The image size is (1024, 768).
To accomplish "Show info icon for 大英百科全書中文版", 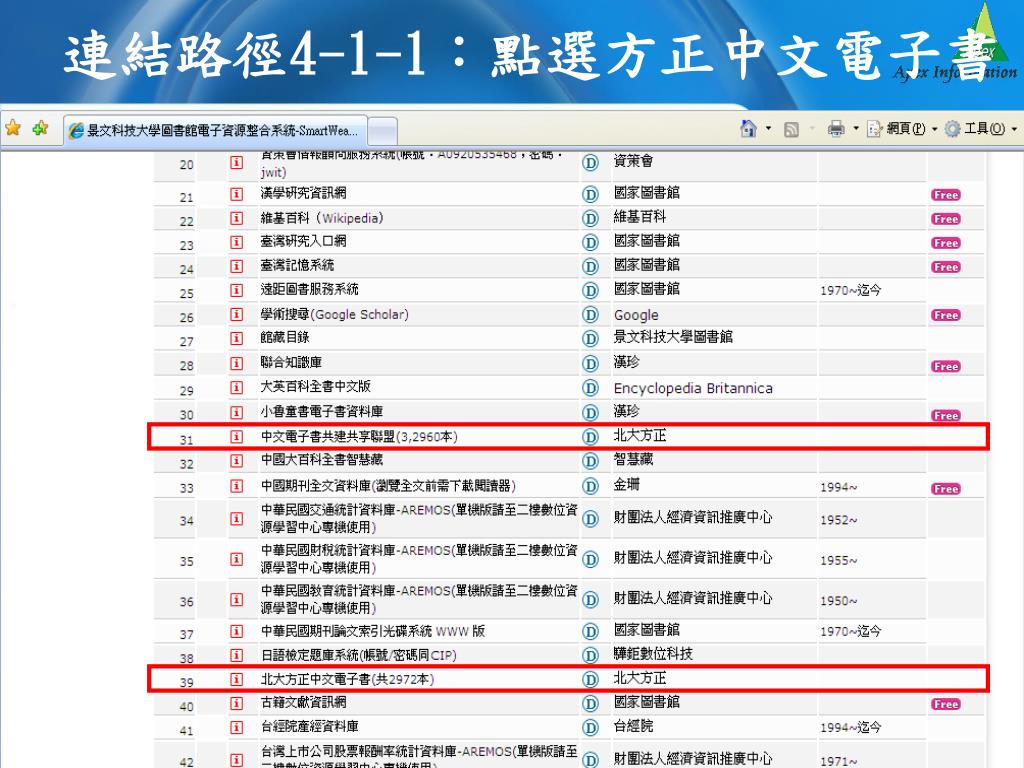I will [x=236, y=388].
